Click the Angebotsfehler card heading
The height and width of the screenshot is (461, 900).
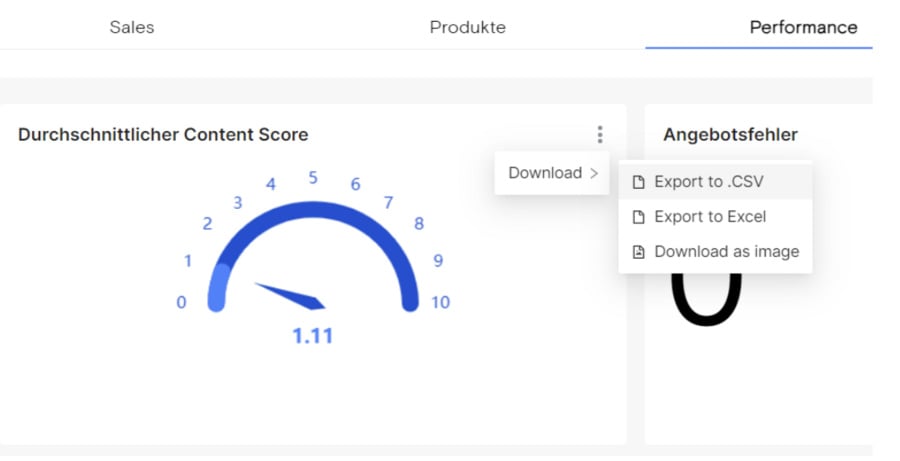tap(730, 134)
